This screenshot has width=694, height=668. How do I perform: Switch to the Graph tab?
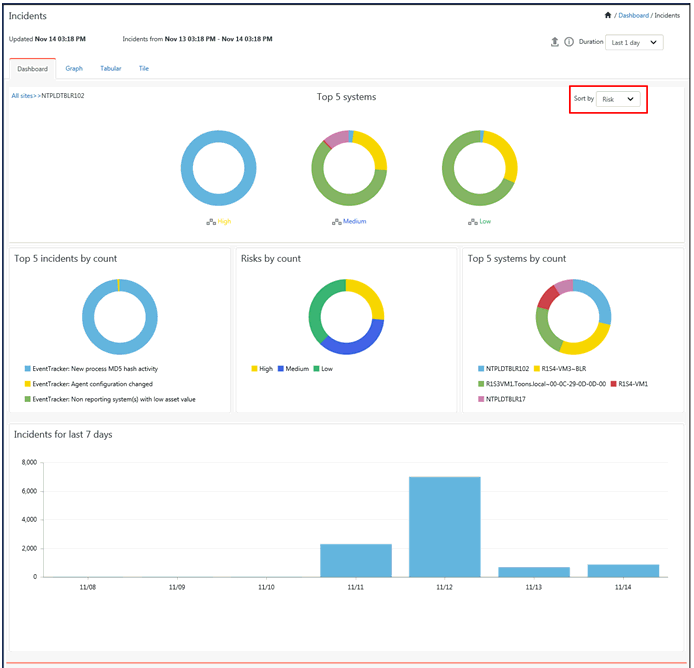click(74, 68)
